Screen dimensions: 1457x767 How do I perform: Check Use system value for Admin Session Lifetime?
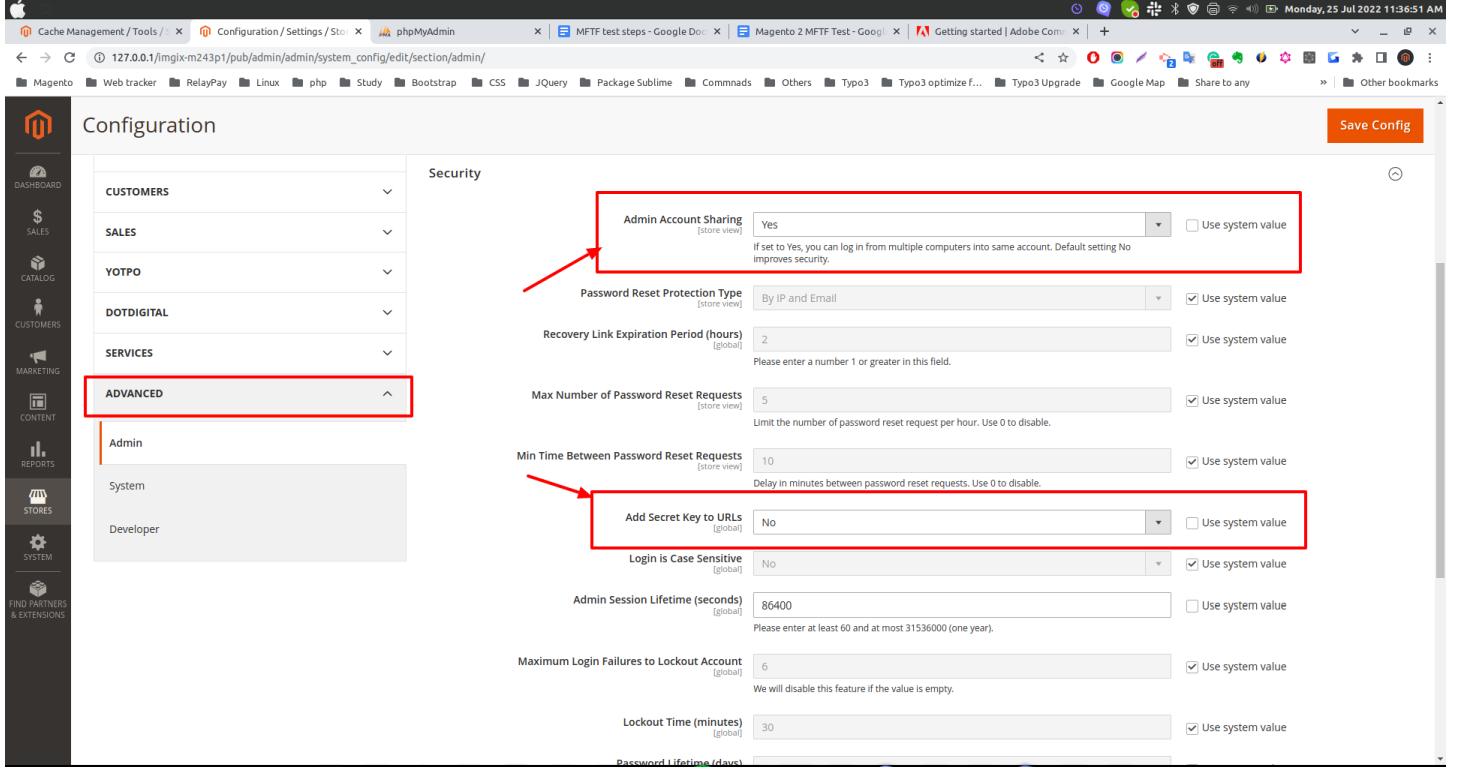pos(1192,605)
